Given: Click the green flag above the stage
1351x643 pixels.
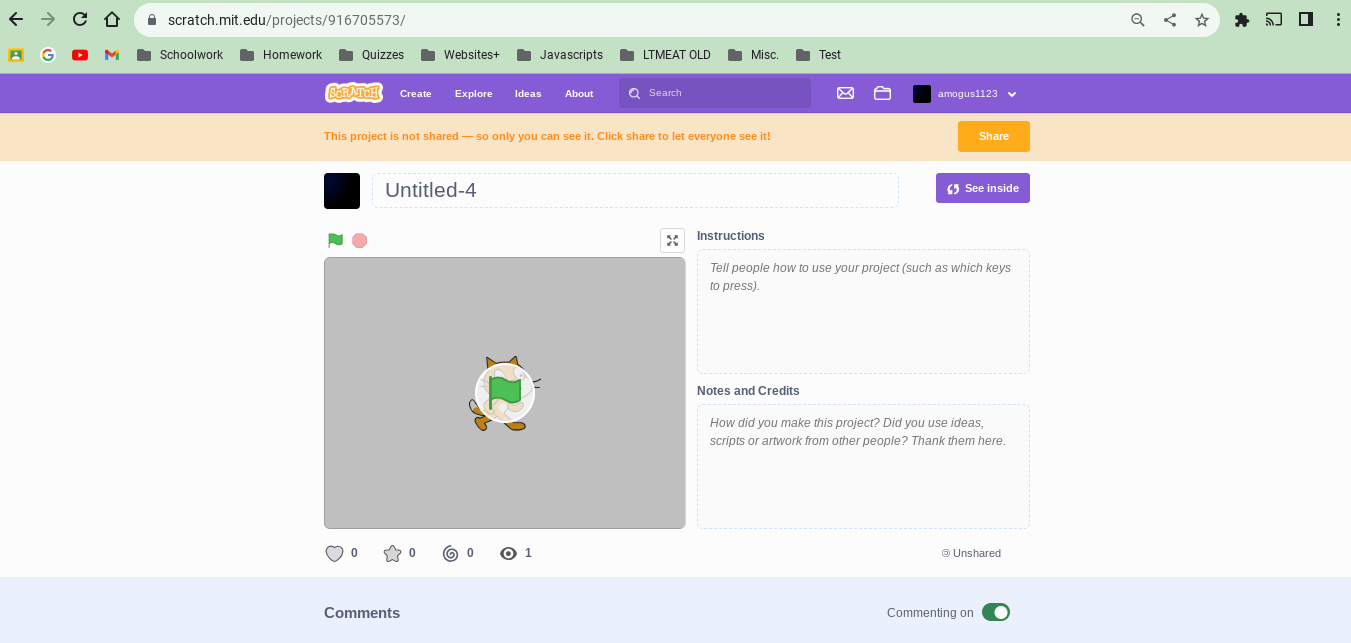Looking at the screenshot, I should point(335,240).
